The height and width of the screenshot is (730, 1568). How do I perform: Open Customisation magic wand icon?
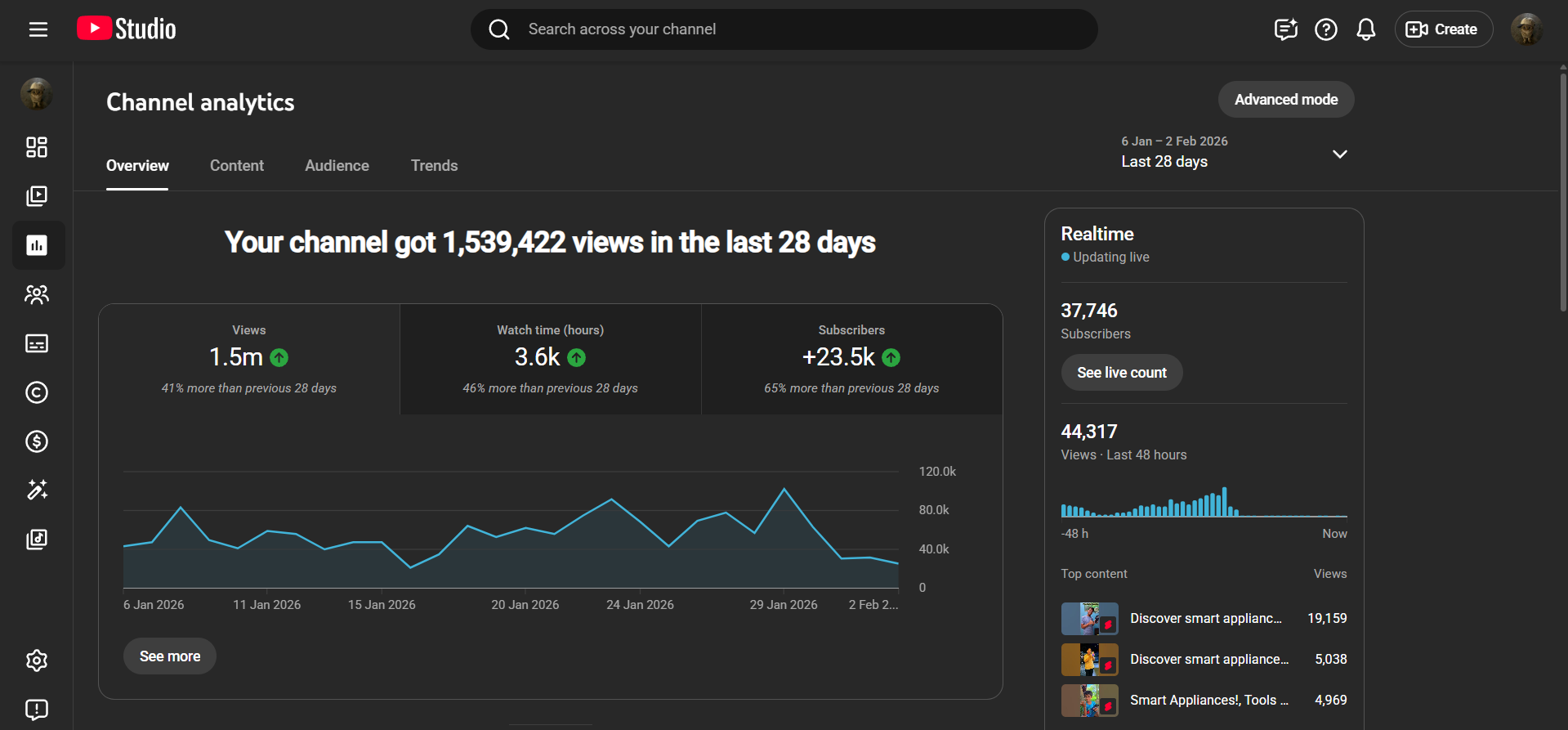click(37, 490)
